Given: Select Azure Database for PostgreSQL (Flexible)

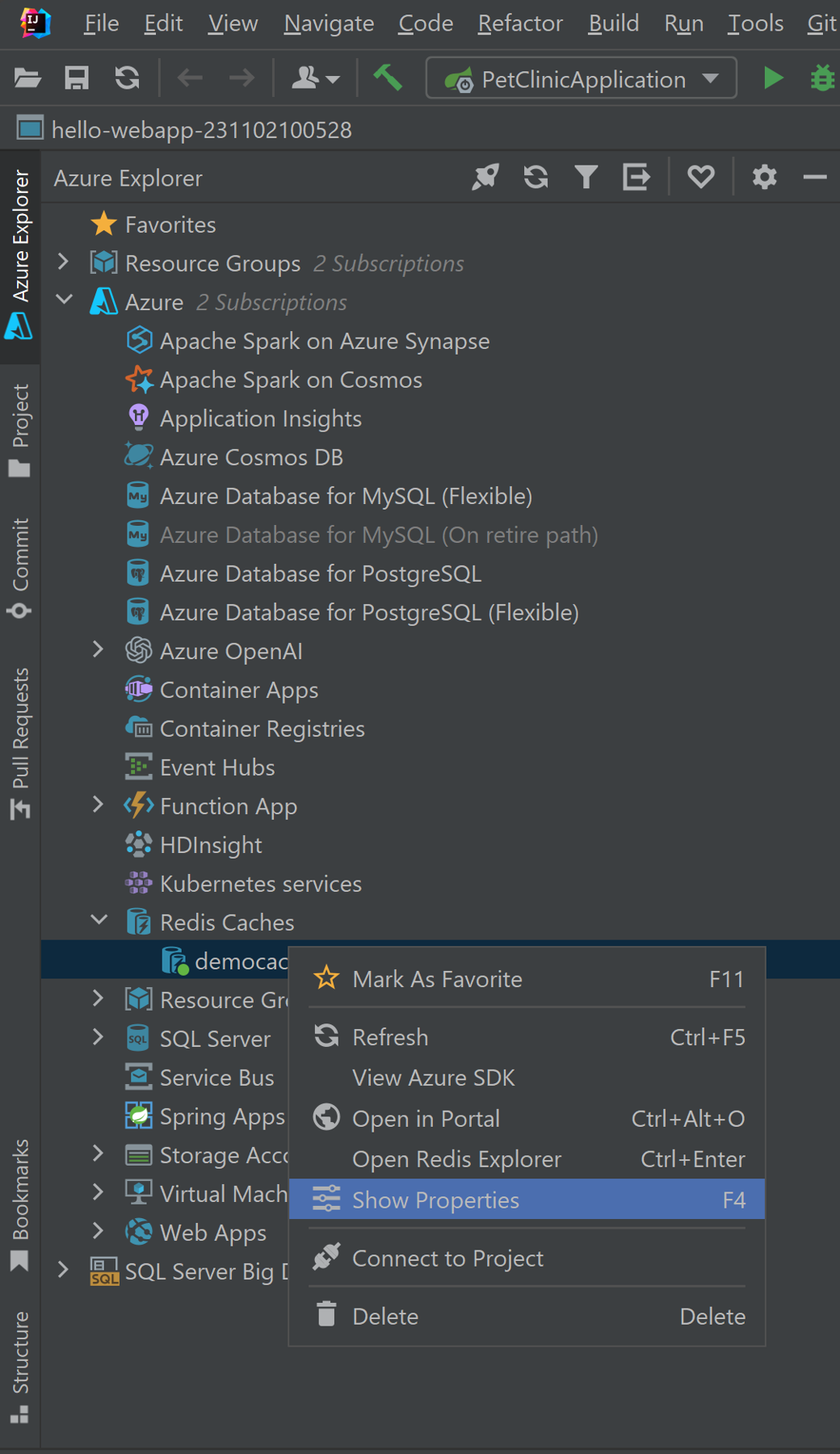Looking at the screenshot, I should click(x=352, y=612).
